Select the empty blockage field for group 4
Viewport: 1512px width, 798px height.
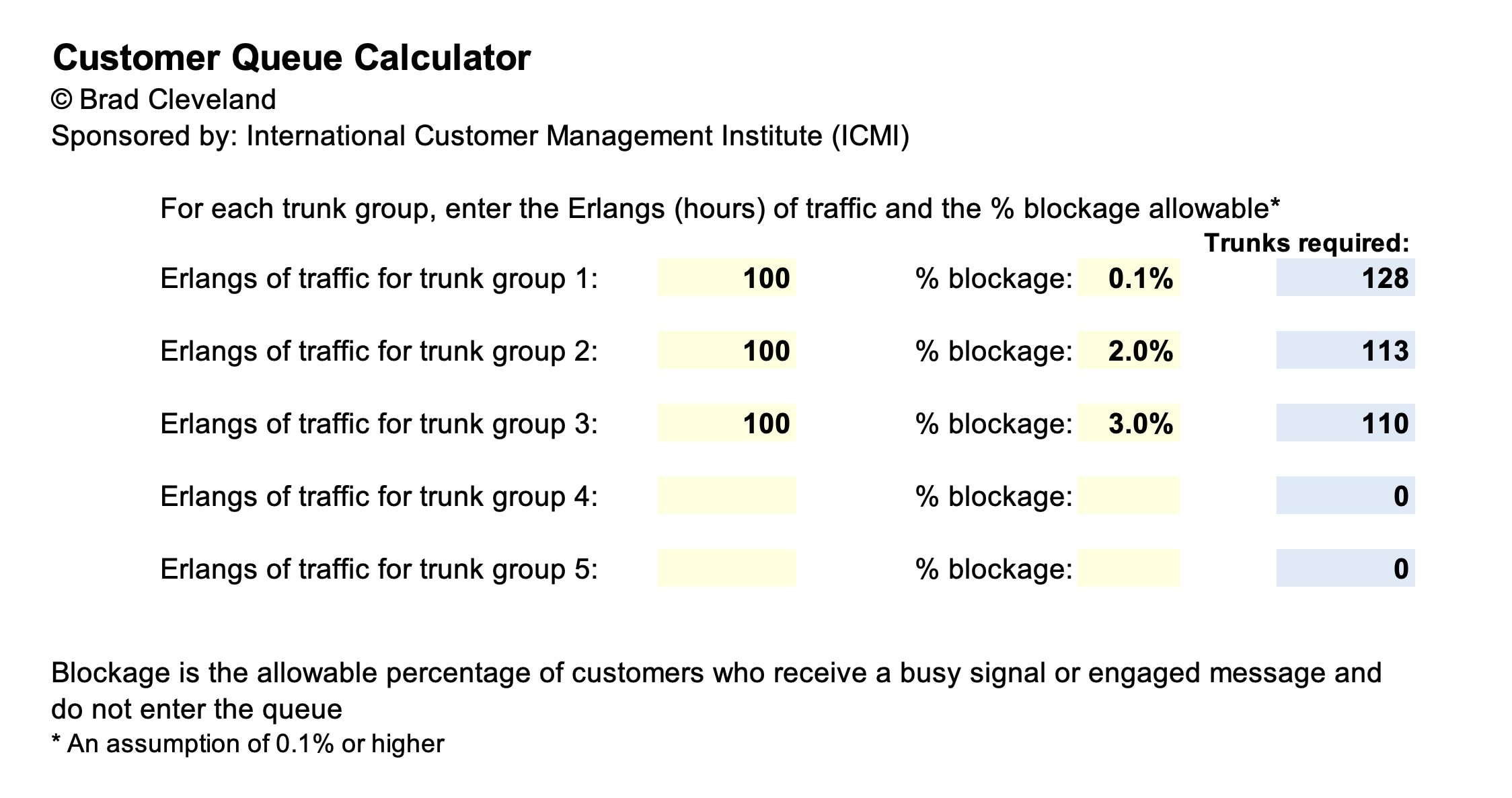(x=1129, y=495)
